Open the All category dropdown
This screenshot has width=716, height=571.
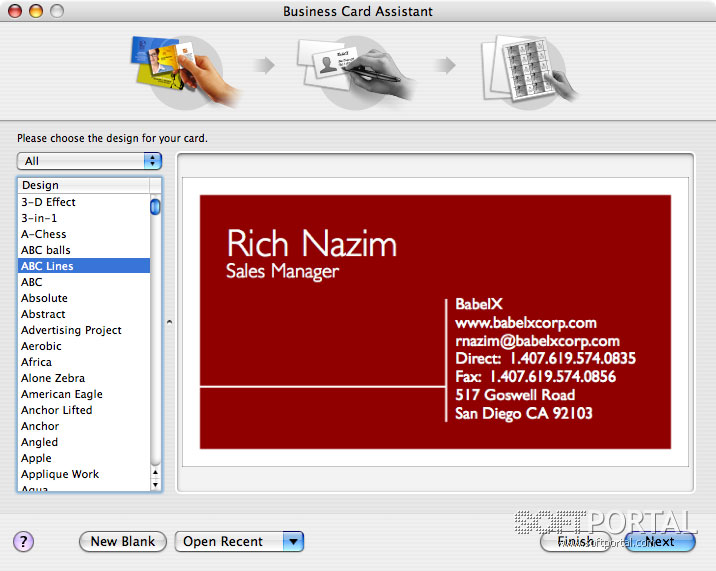pyautogui.click(x=90, y=161)
